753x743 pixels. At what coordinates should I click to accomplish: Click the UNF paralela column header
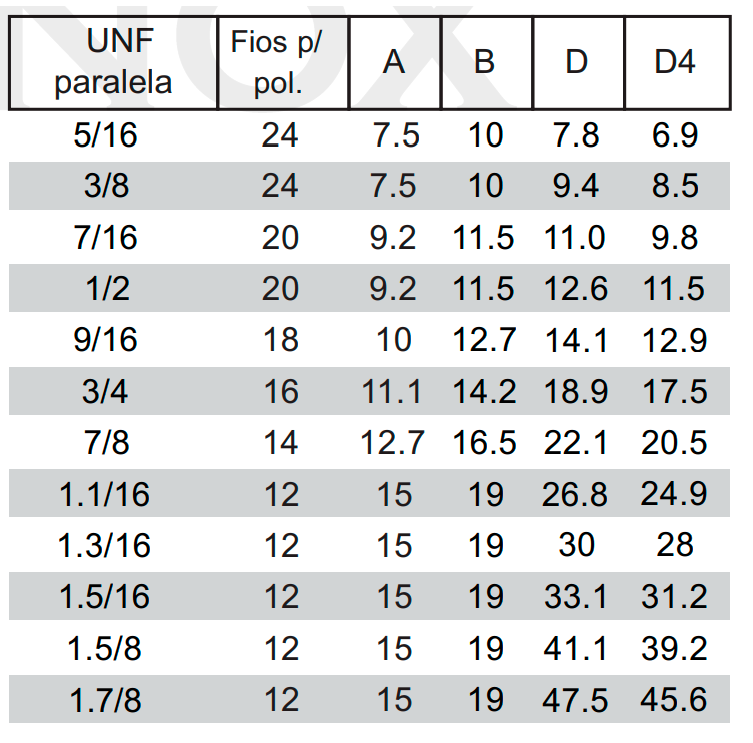pos(113,62)
